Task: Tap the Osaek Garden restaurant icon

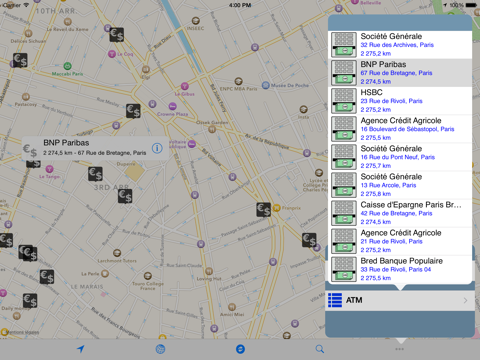Action: point(212,129)
